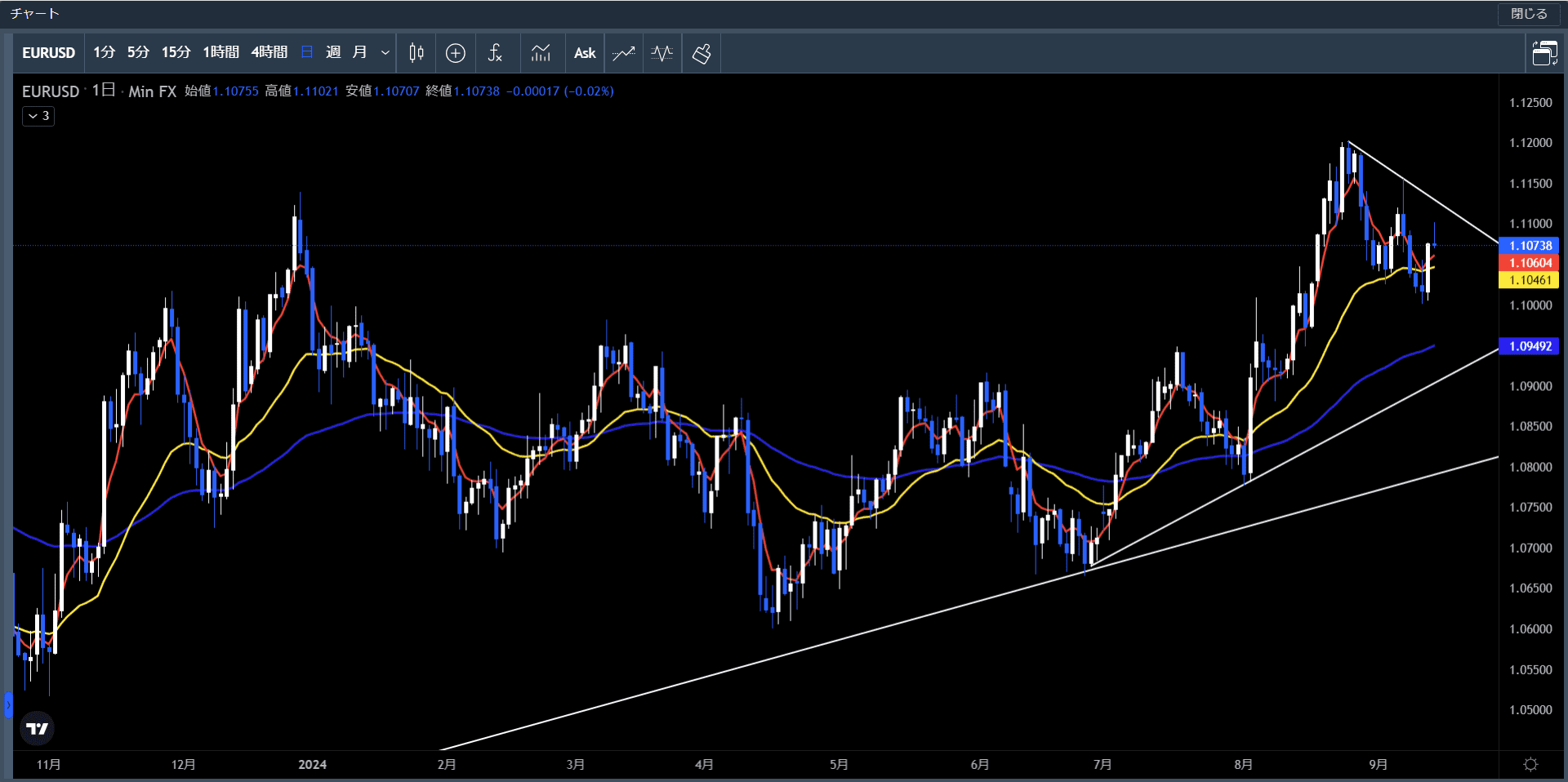Switch to 1分 timeframe

(104, 52)
